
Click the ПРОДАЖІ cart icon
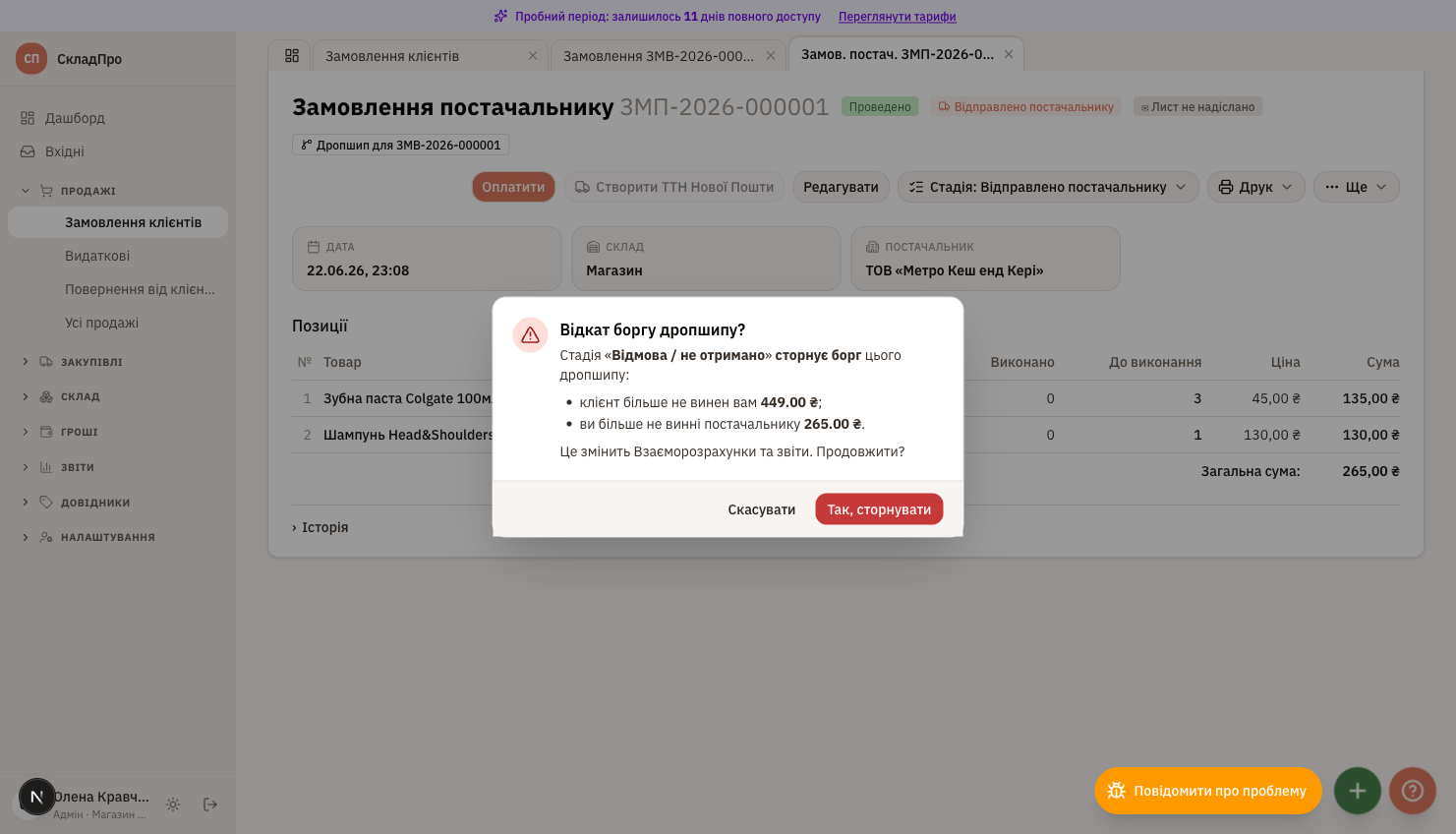[46, 191]
